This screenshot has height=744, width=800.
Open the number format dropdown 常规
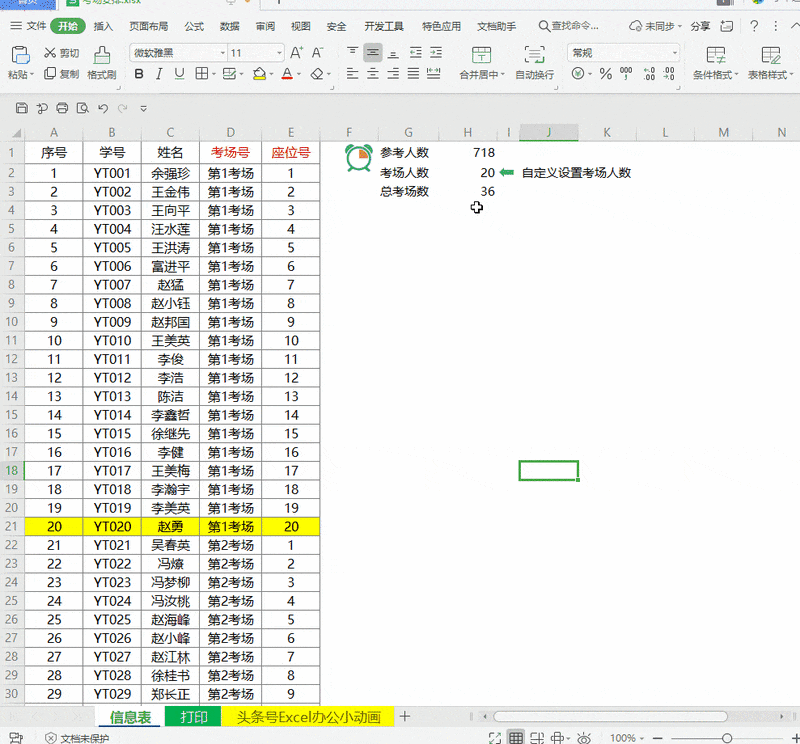(624, 52)
